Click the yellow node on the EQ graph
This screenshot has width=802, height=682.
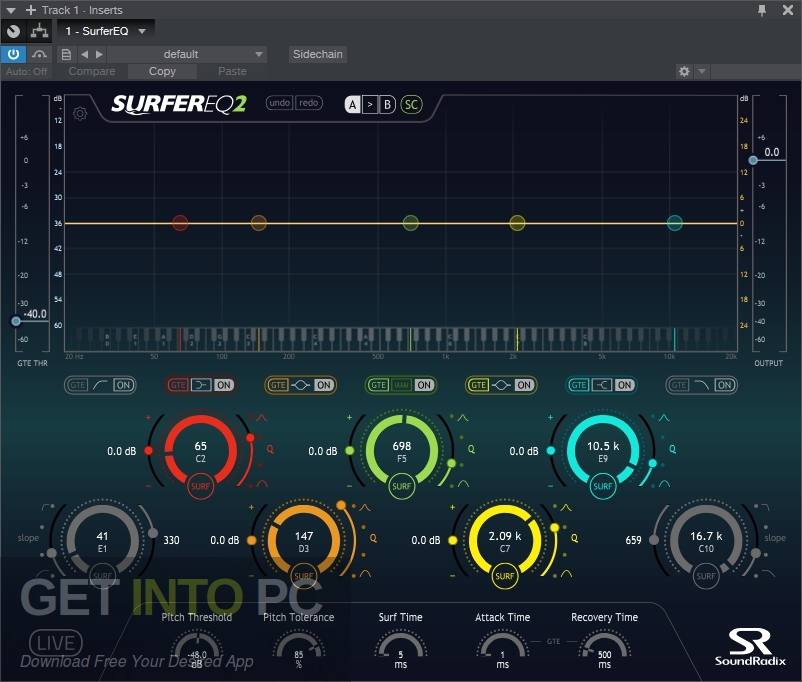[517, 223]
